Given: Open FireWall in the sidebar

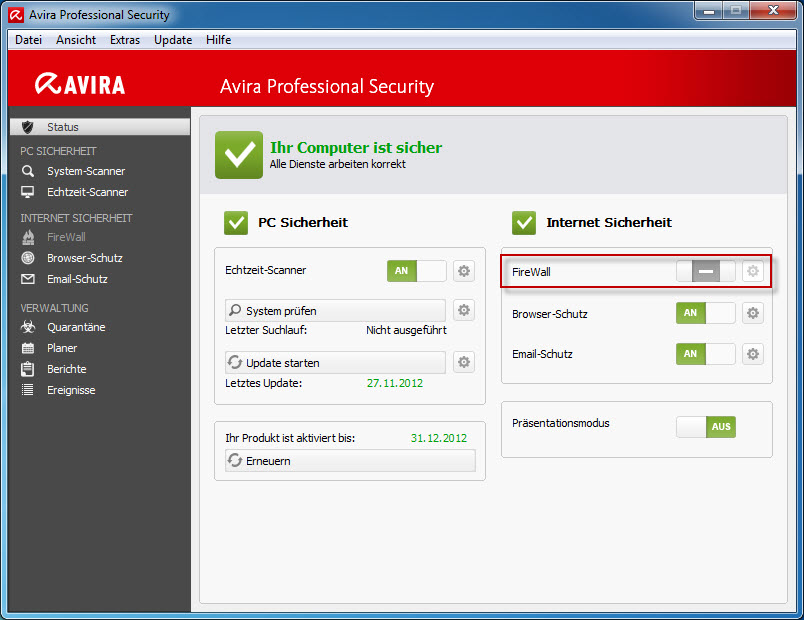Looking at the screenshot, I should [x=66, y=237].
